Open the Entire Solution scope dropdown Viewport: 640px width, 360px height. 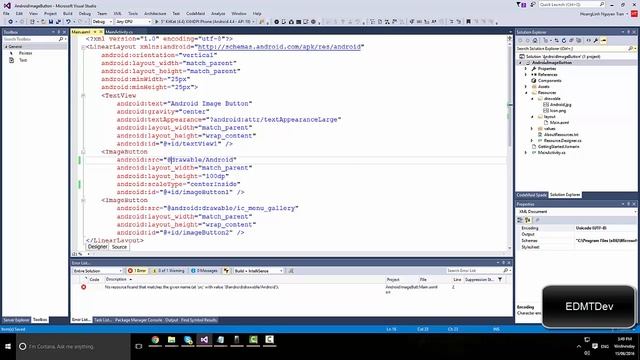(x=97, y=271)
